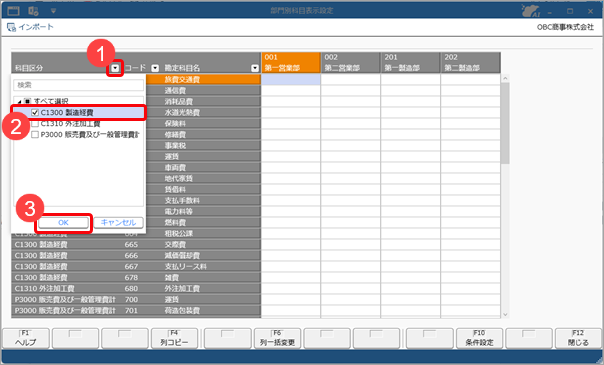Click the 交際費 account name cell
Image resolution: width=604 pixels, height=365 pixels.
(211, 244)
